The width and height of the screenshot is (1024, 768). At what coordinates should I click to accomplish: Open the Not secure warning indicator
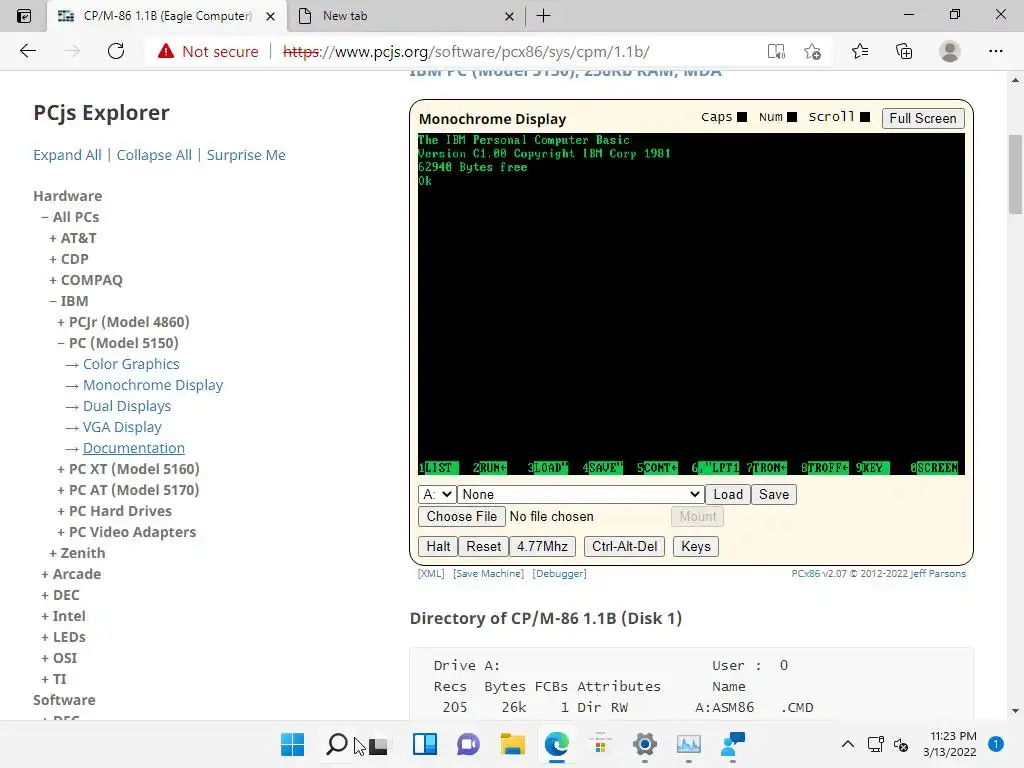tap(208, 52)
